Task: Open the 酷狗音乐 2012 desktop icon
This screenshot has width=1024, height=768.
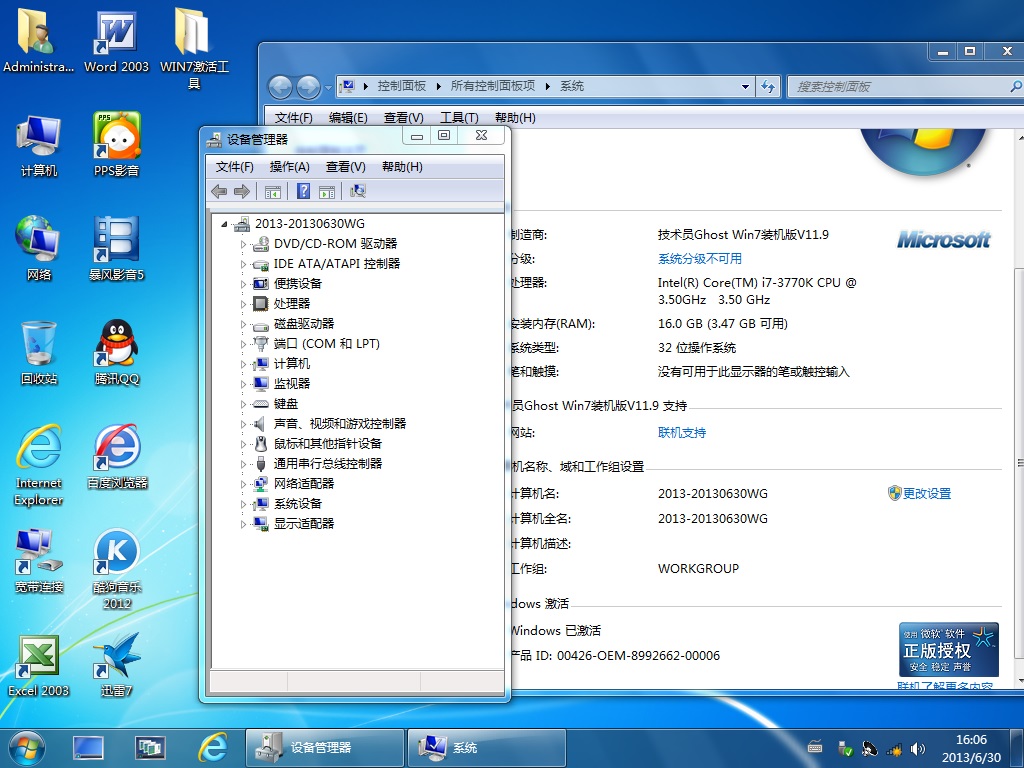Action: pos(117,569)
